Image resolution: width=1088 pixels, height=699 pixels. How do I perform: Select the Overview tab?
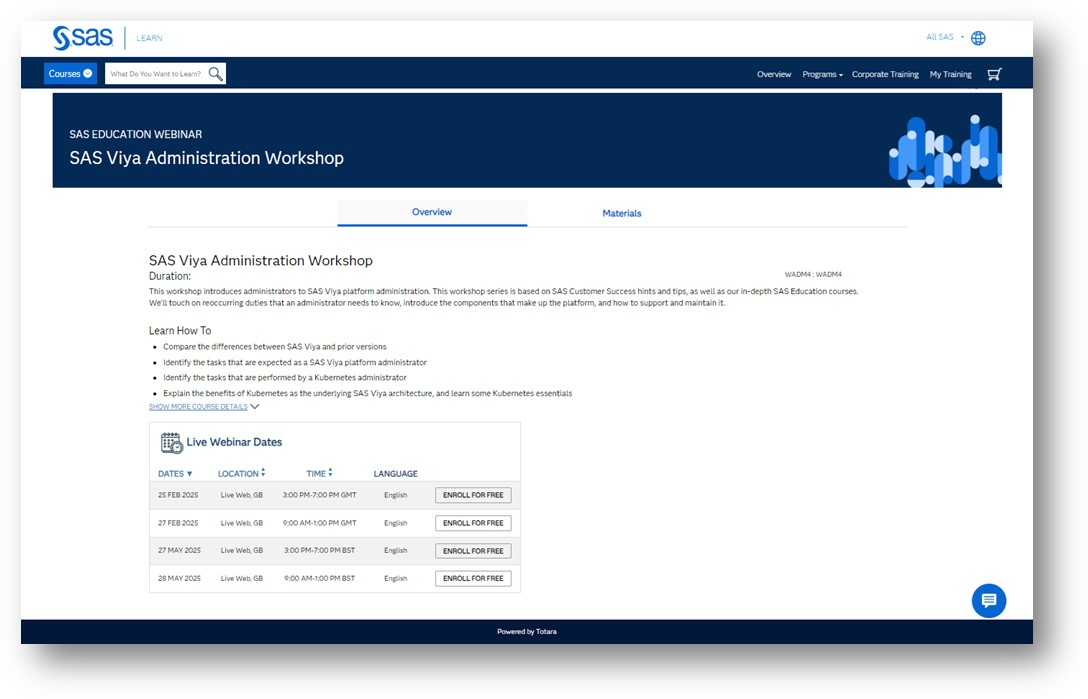(432, 213)
